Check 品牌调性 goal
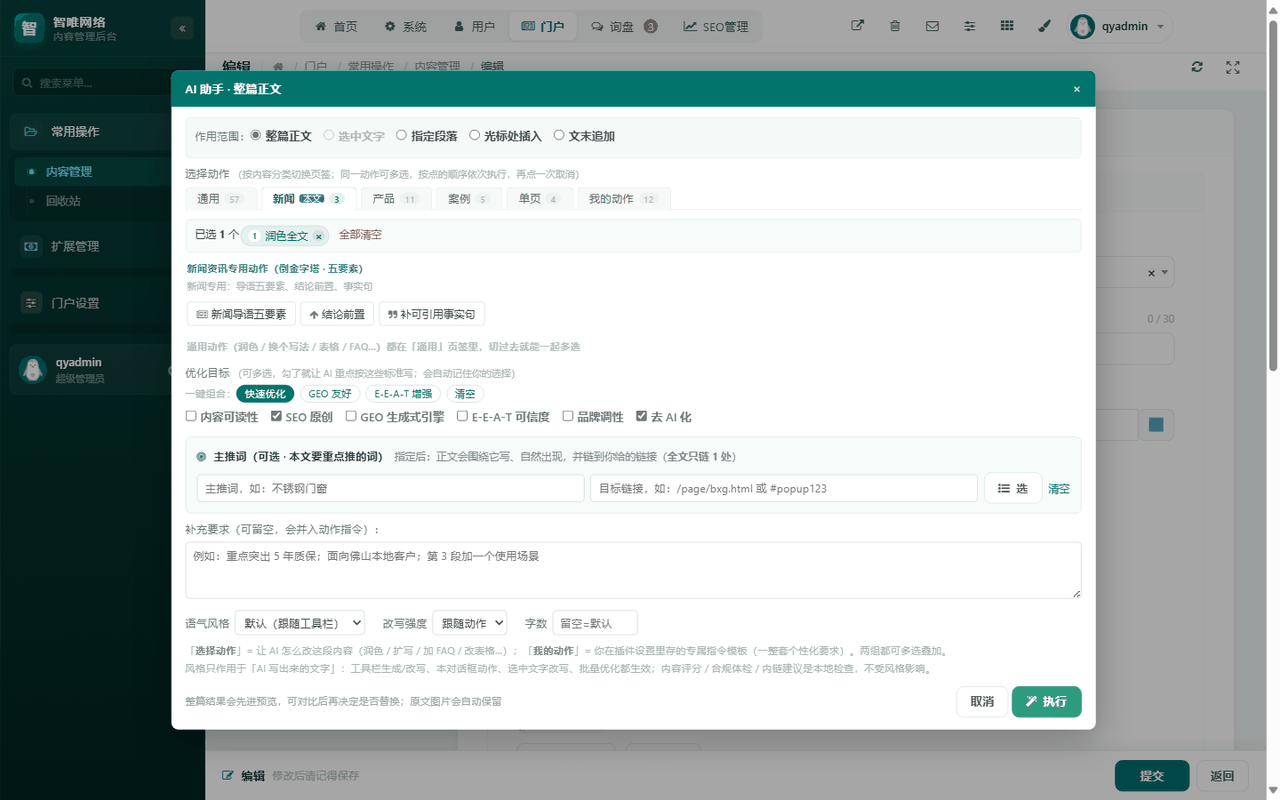This screenshot has height=800, width=1280. point(568,416)
